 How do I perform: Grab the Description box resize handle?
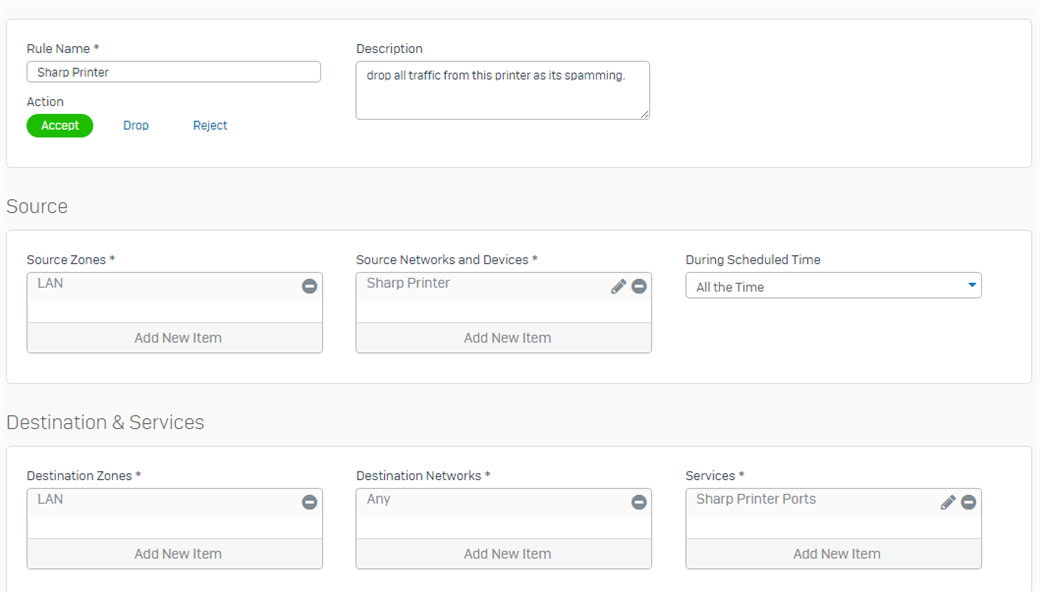click(645, 115)
